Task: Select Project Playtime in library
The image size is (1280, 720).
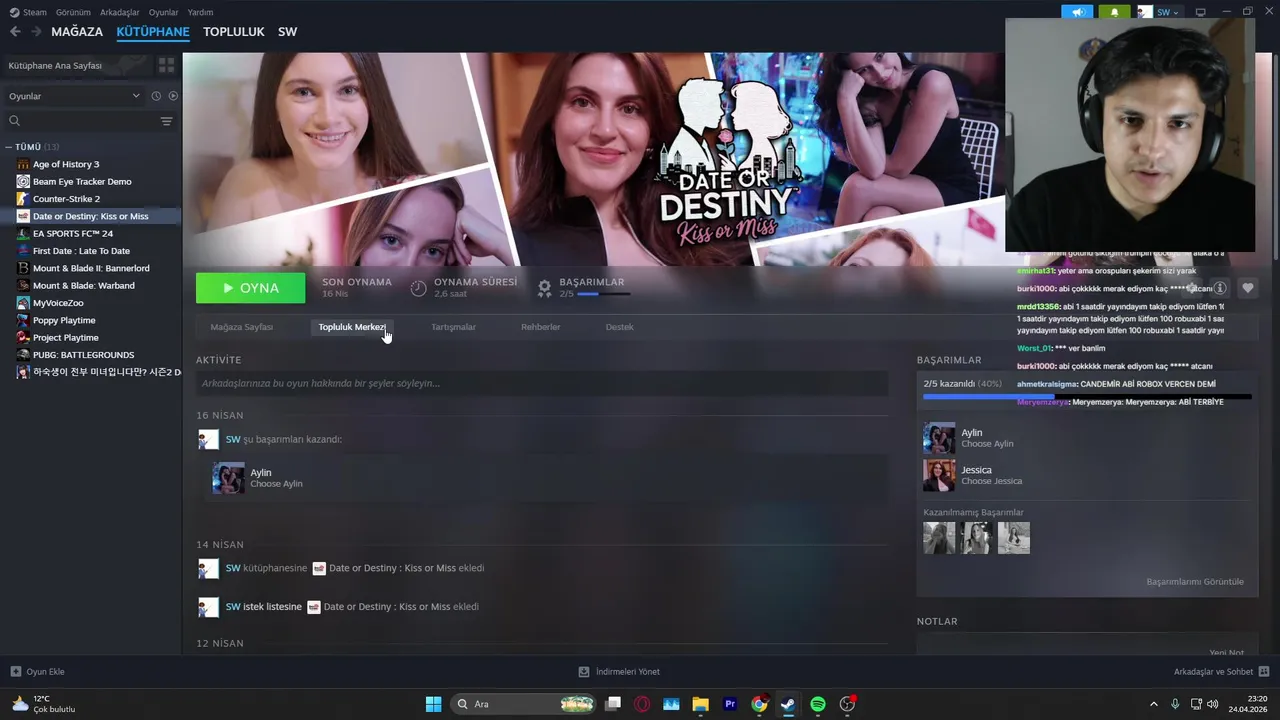Action: (x=65, y=337)
